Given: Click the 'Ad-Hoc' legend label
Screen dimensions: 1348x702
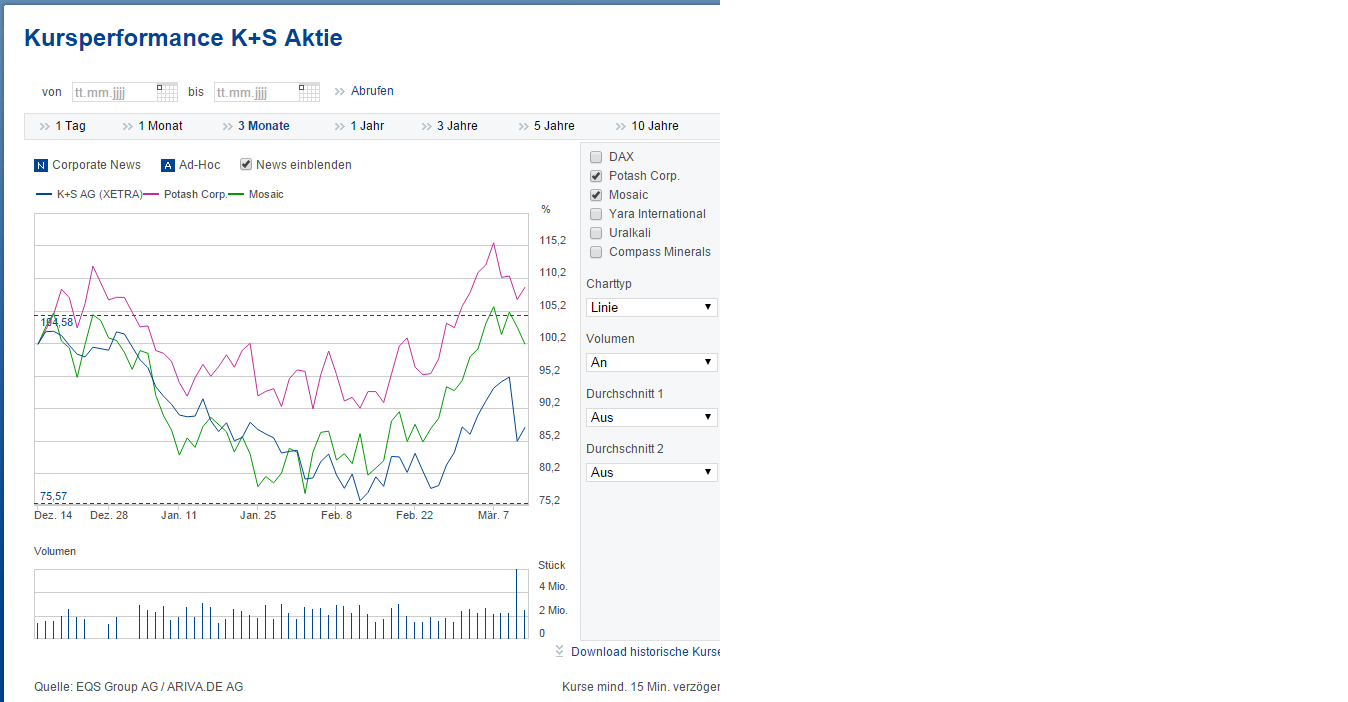Looking at the screenshot, I should pos(200,165).
